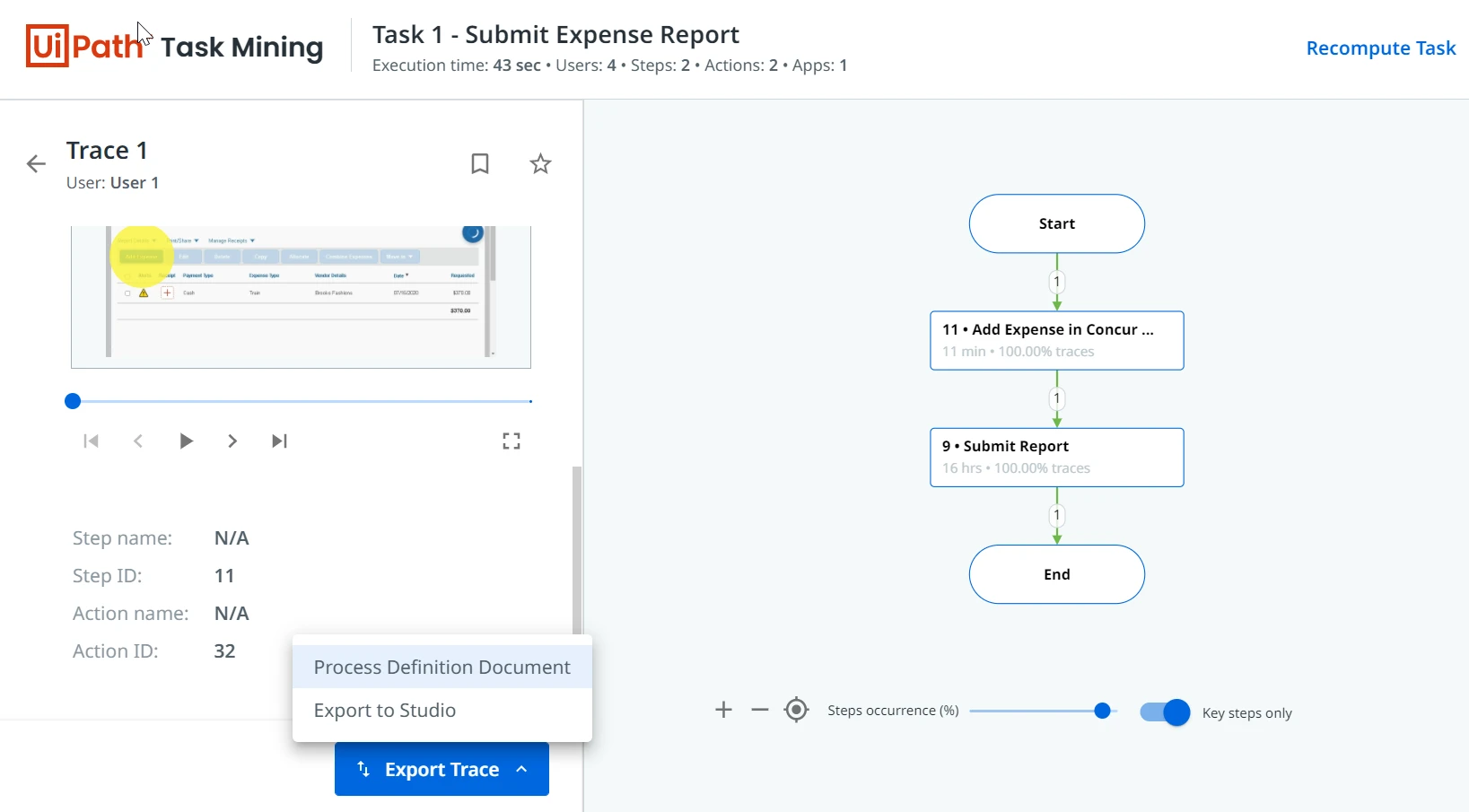Step to previous frame
The width and height of the screenshot is (1469, 812).
[138, 441]
